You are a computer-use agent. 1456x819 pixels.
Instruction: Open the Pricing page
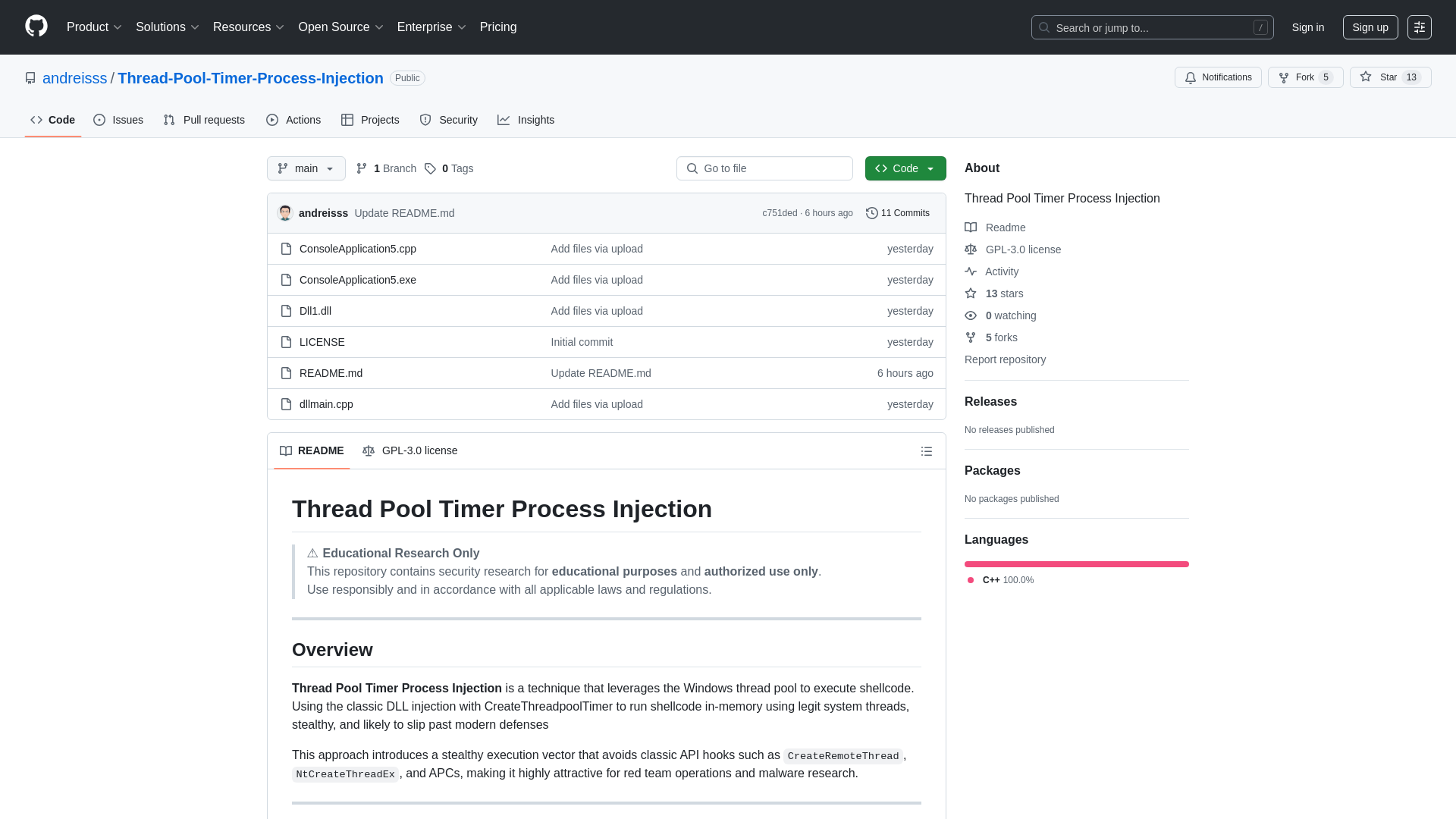(x=498, y=27)
